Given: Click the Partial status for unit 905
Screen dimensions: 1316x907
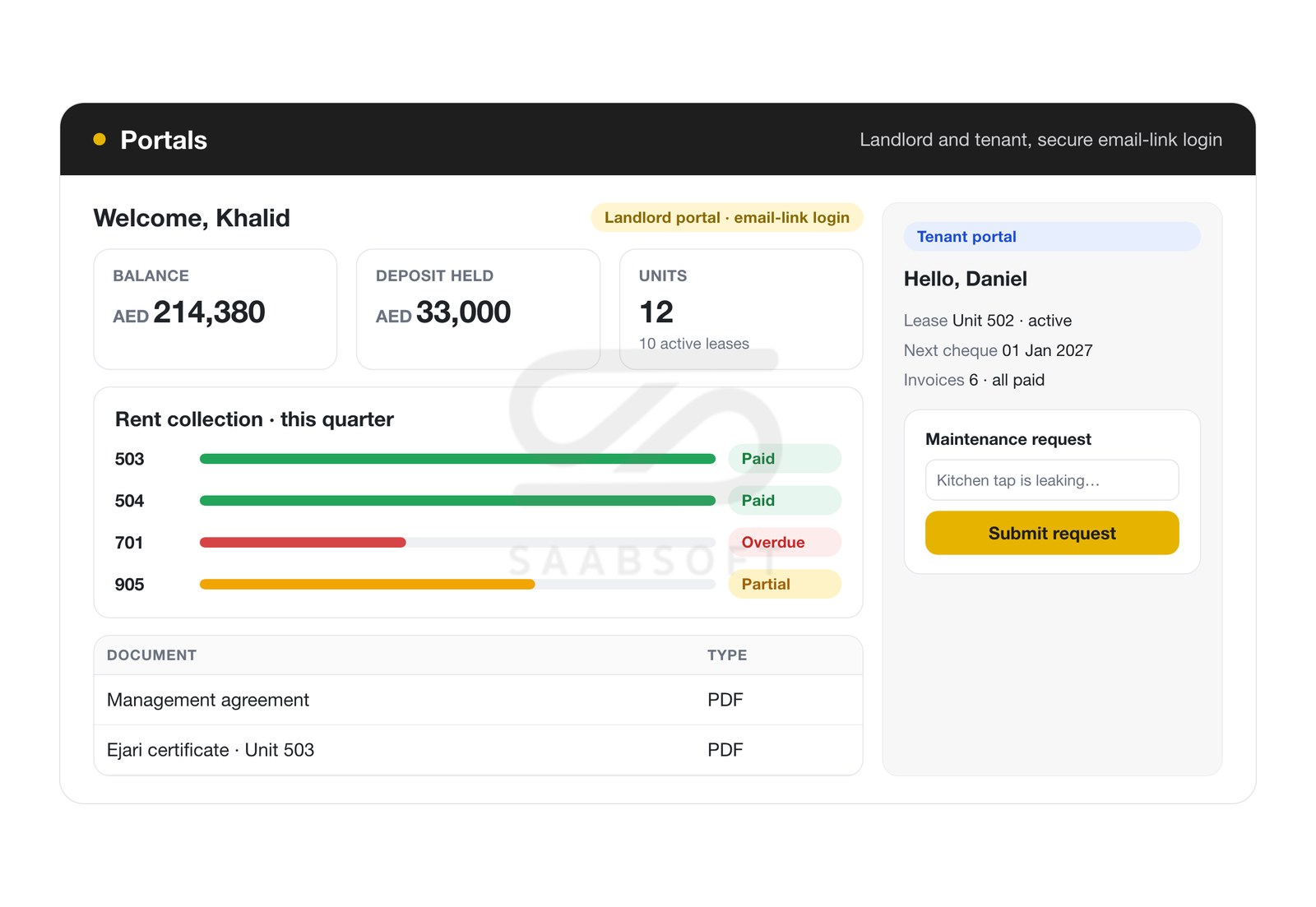Looking at the screenshot, I should 785,585.
